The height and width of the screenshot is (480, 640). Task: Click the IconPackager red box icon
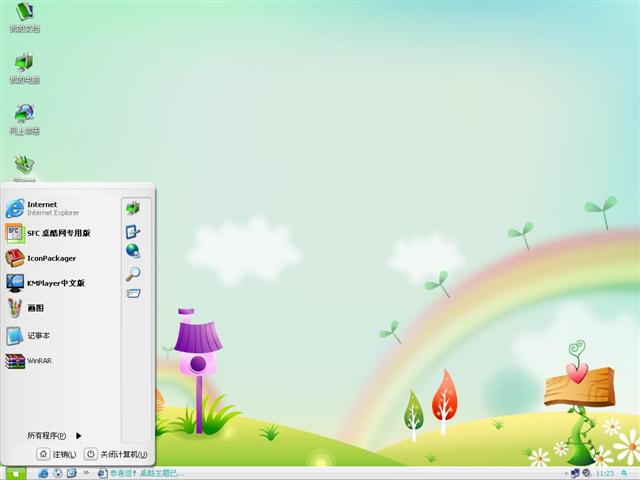pos(15,258)
